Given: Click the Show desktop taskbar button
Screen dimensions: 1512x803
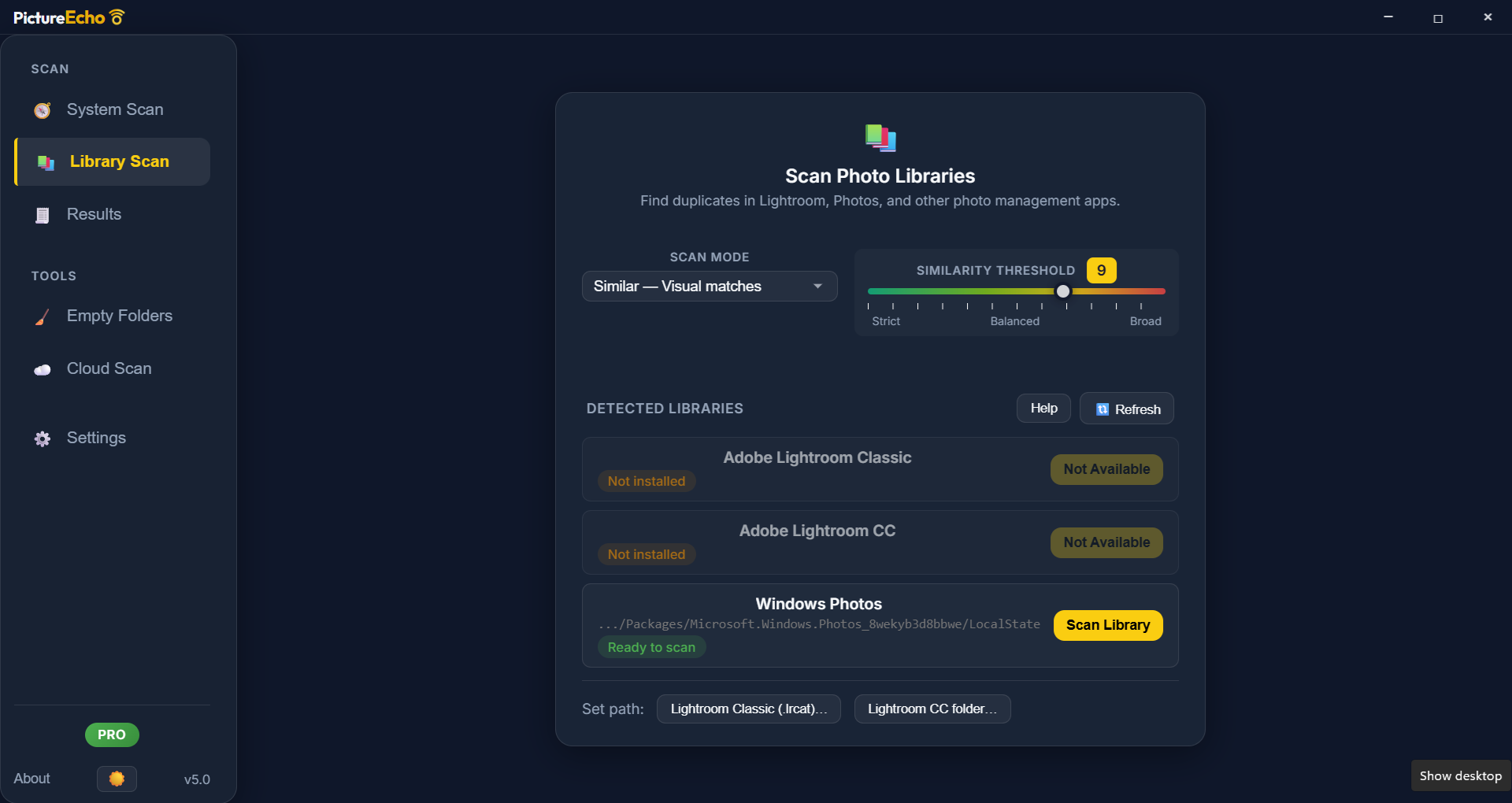Looking at the screenshot, I should [1459, 775].
